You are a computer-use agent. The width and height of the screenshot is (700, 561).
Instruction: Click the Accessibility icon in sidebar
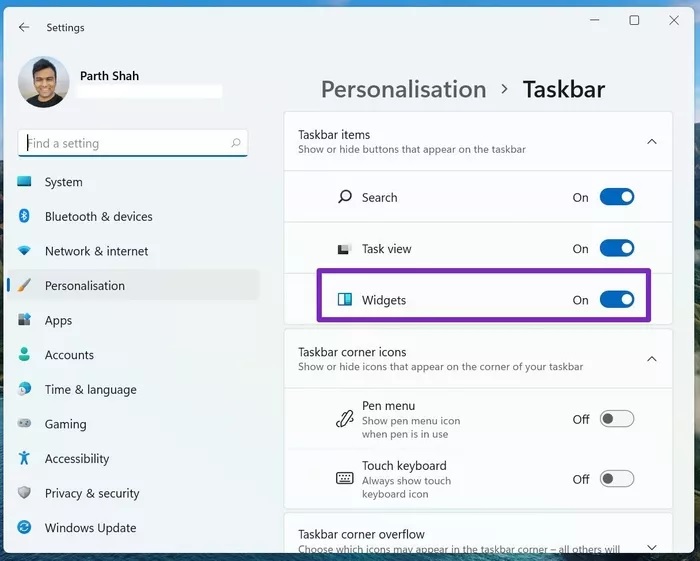click(25, 459)
